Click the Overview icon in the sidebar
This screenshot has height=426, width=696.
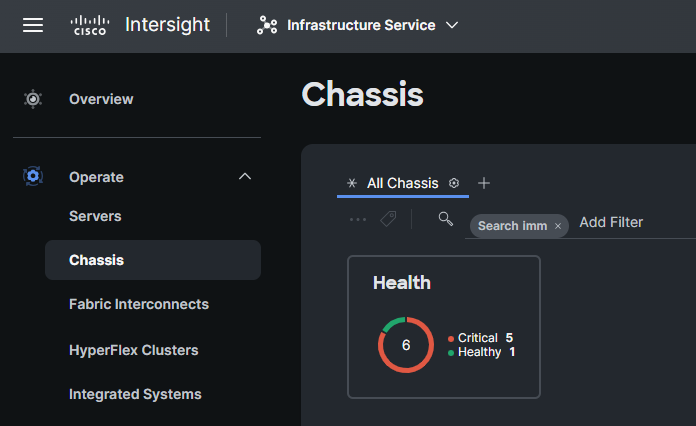point(33,99)
